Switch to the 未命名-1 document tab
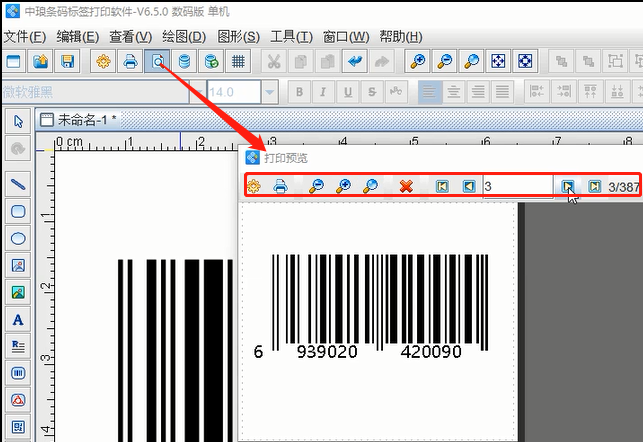Image resolution: width=643 pixels, height=442 pixels. pyautogui.click(x=78, y=120)
